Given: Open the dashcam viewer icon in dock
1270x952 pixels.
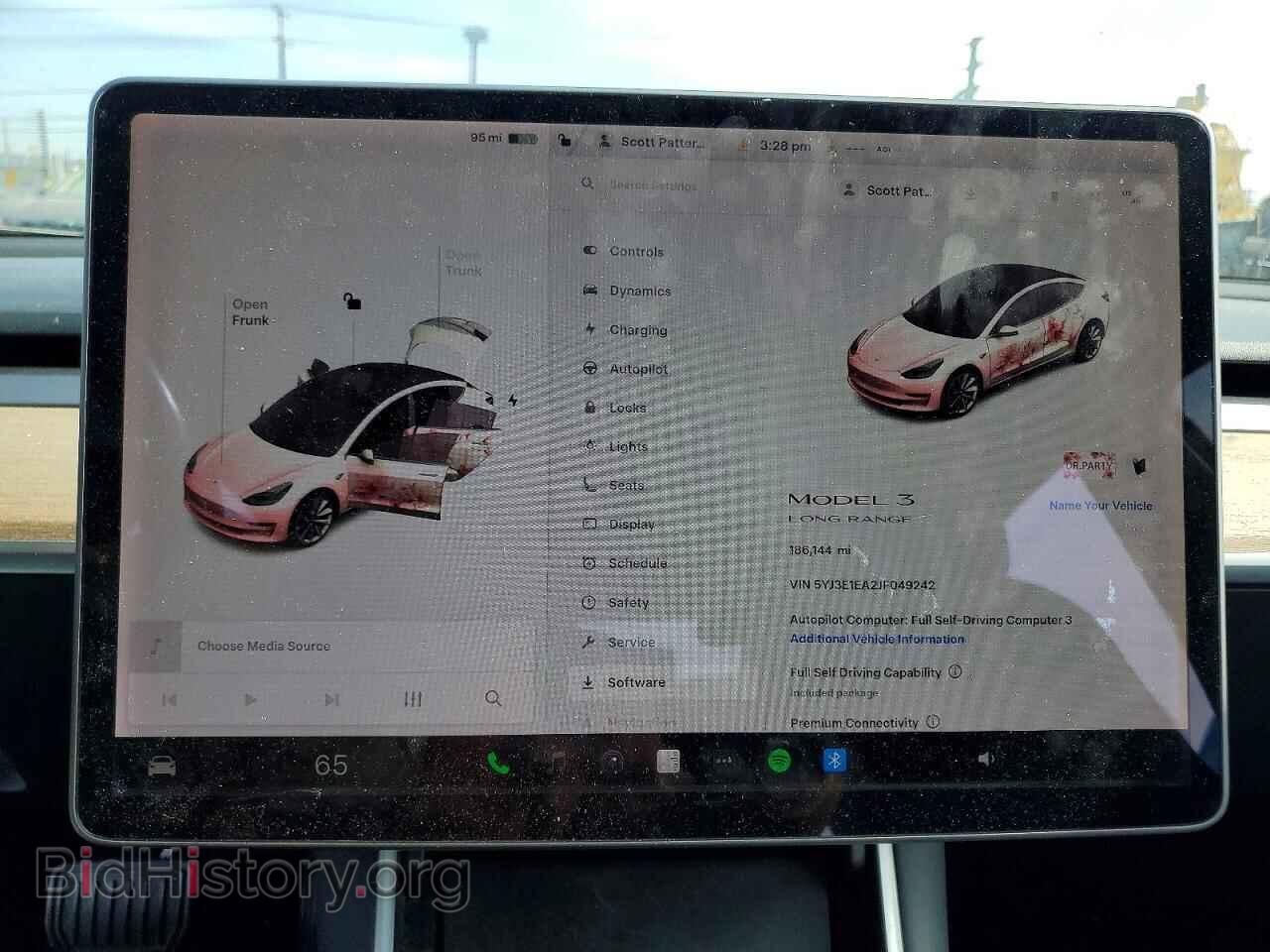Looking at the screenshot, I should pyautogui.click(x=613, y=762).
